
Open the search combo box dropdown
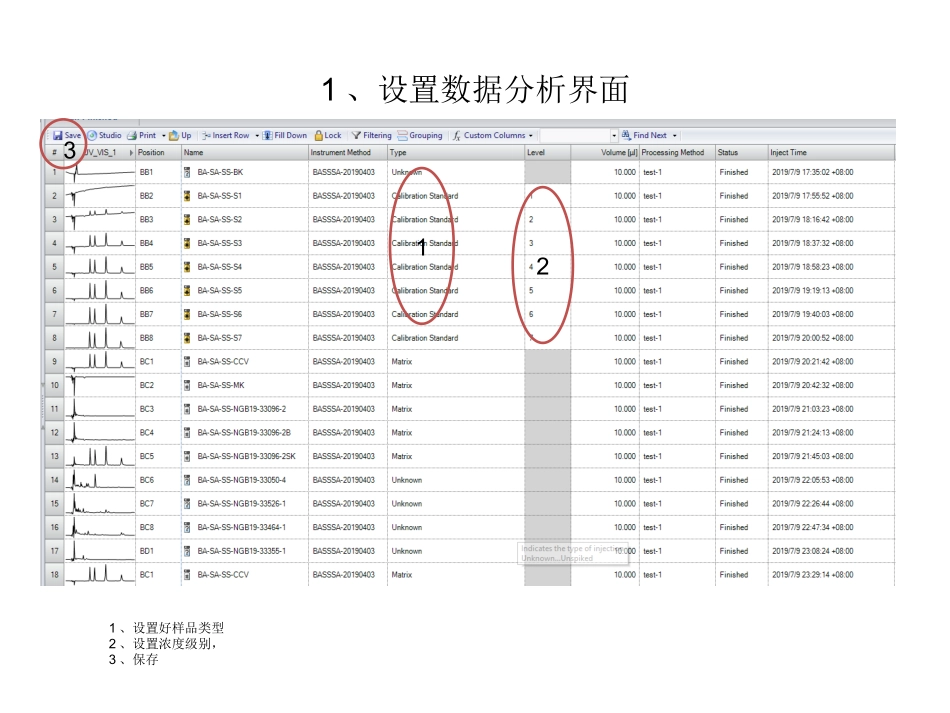point(614,136)
